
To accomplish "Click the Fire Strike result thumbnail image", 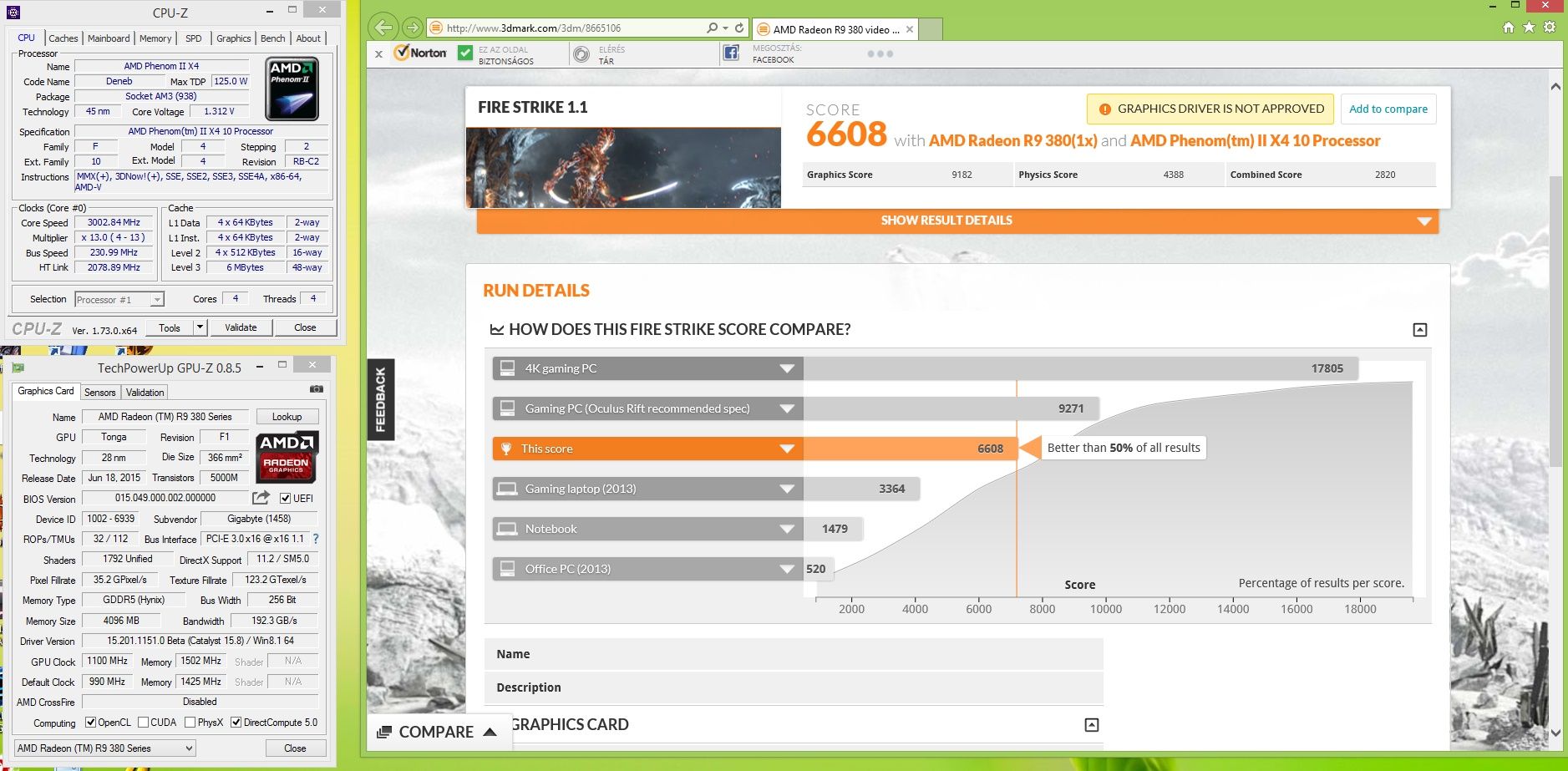I will pyautogui.click(x=623, y=168).
